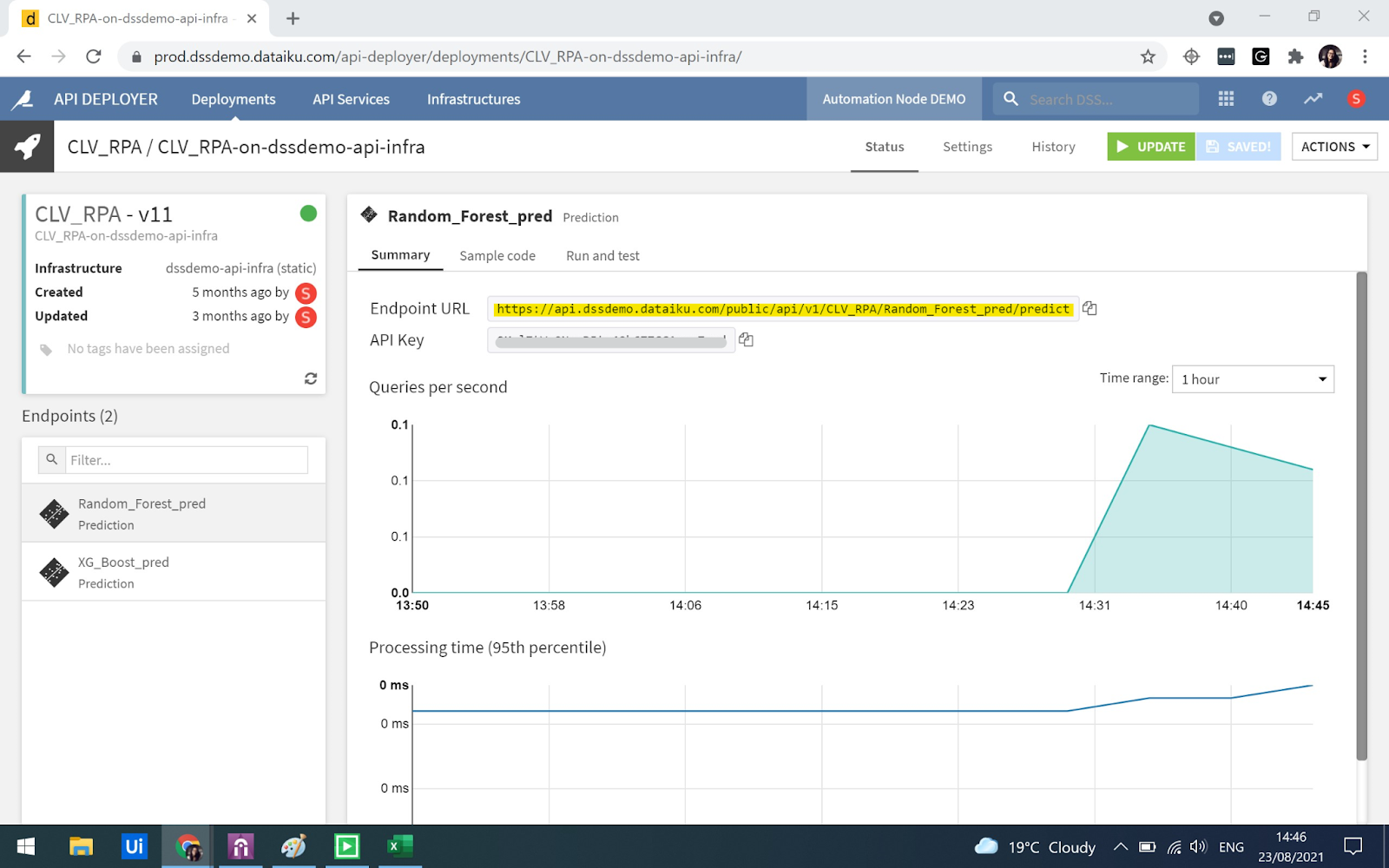Copy the API Key to clipboard

tap(746, 339)
